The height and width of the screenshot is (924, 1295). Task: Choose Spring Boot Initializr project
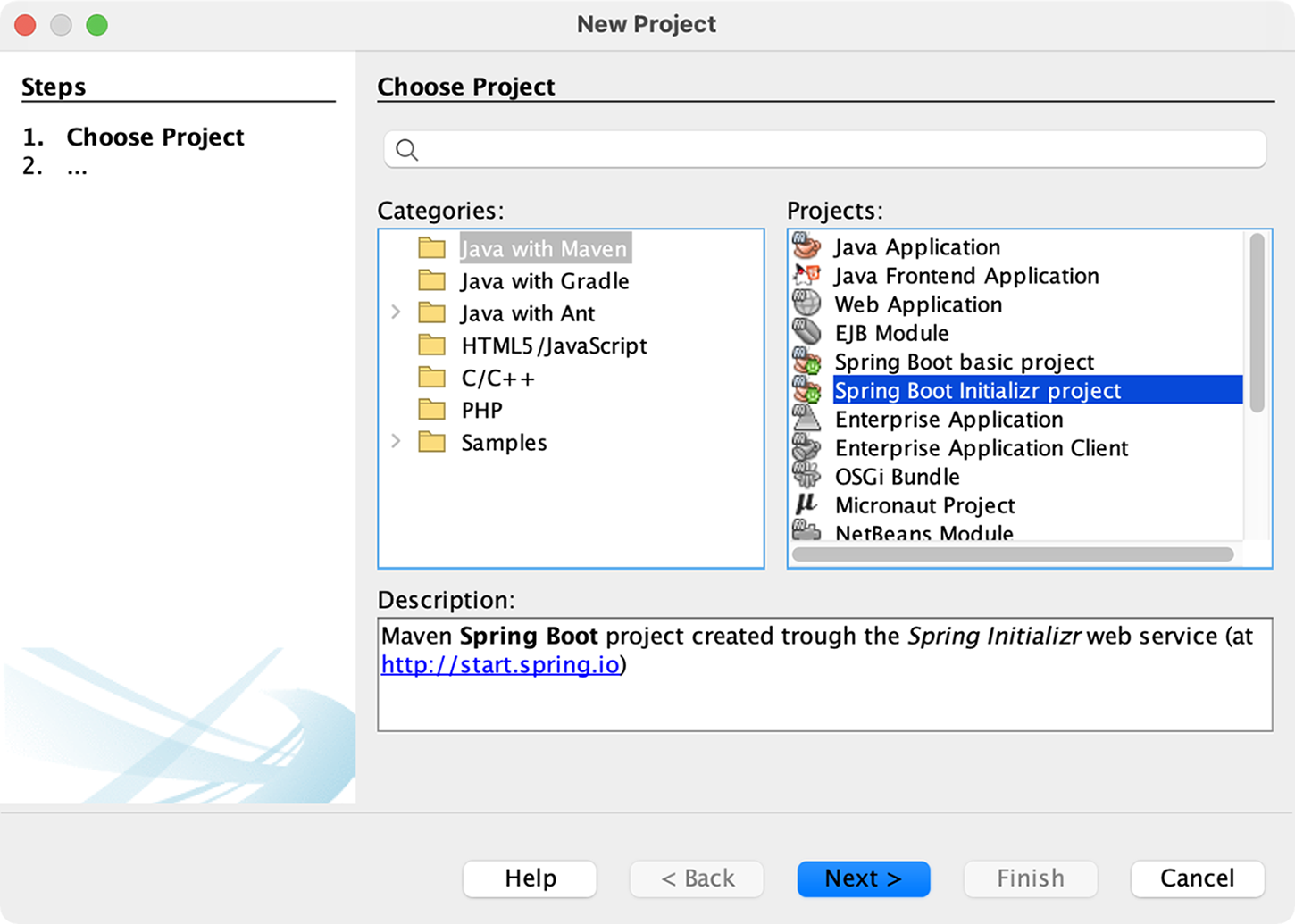click(1038, 390)
